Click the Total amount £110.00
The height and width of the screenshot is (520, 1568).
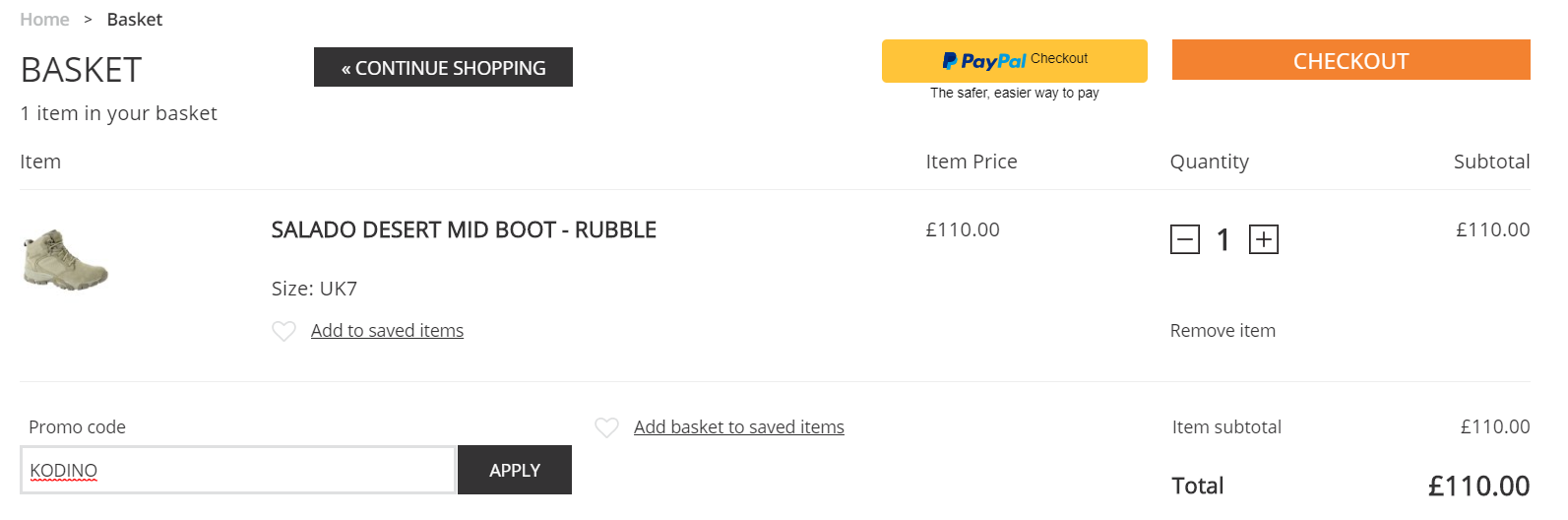tap(1478, 486)
